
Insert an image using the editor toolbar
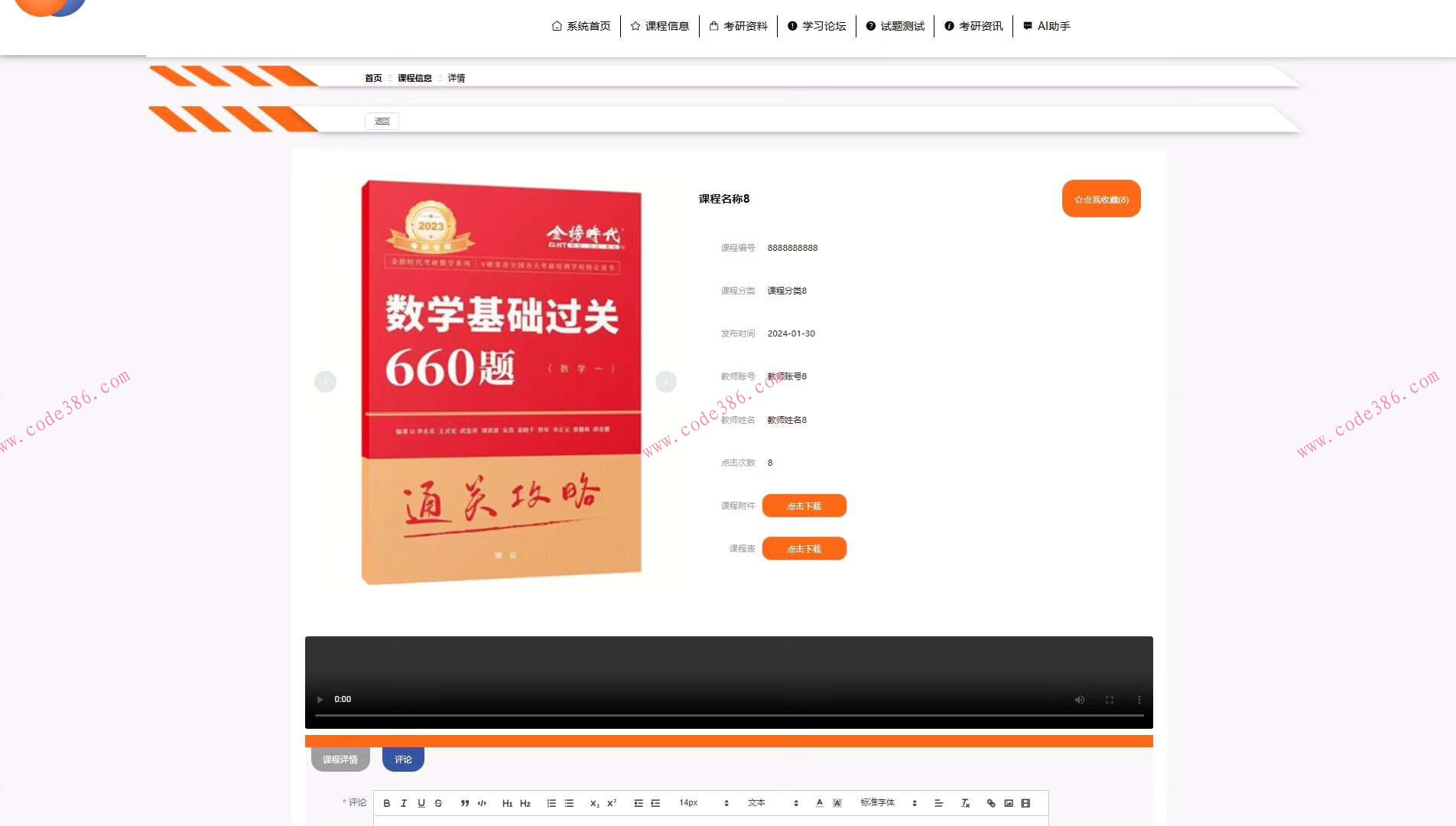pyautogui.click(x=1010, y=802)
